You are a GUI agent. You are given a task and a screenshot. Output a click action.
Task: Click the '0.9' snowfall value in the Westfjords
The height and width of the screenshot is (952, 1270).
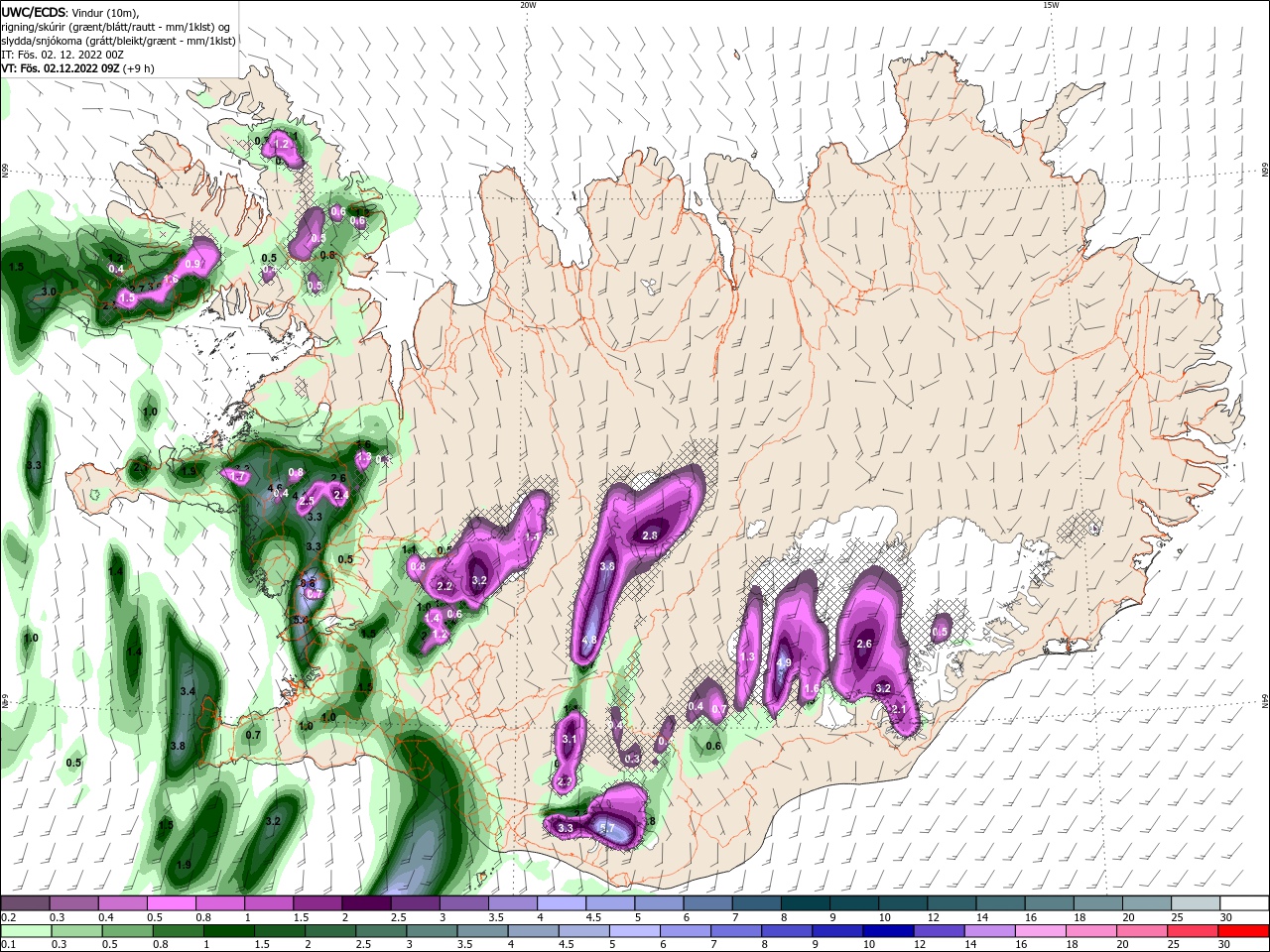click(x=193, y=264)
